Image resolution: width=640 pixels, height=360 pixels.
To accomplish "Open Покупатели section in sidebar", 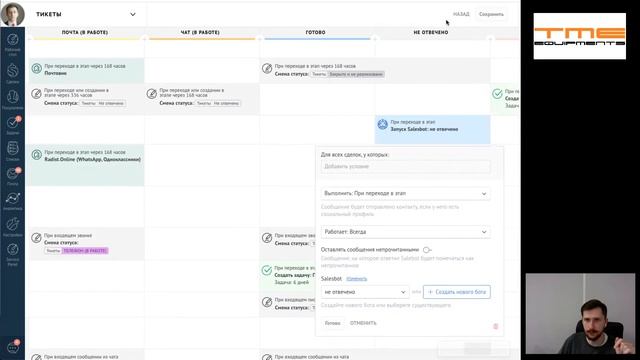I will pos(13,100).
